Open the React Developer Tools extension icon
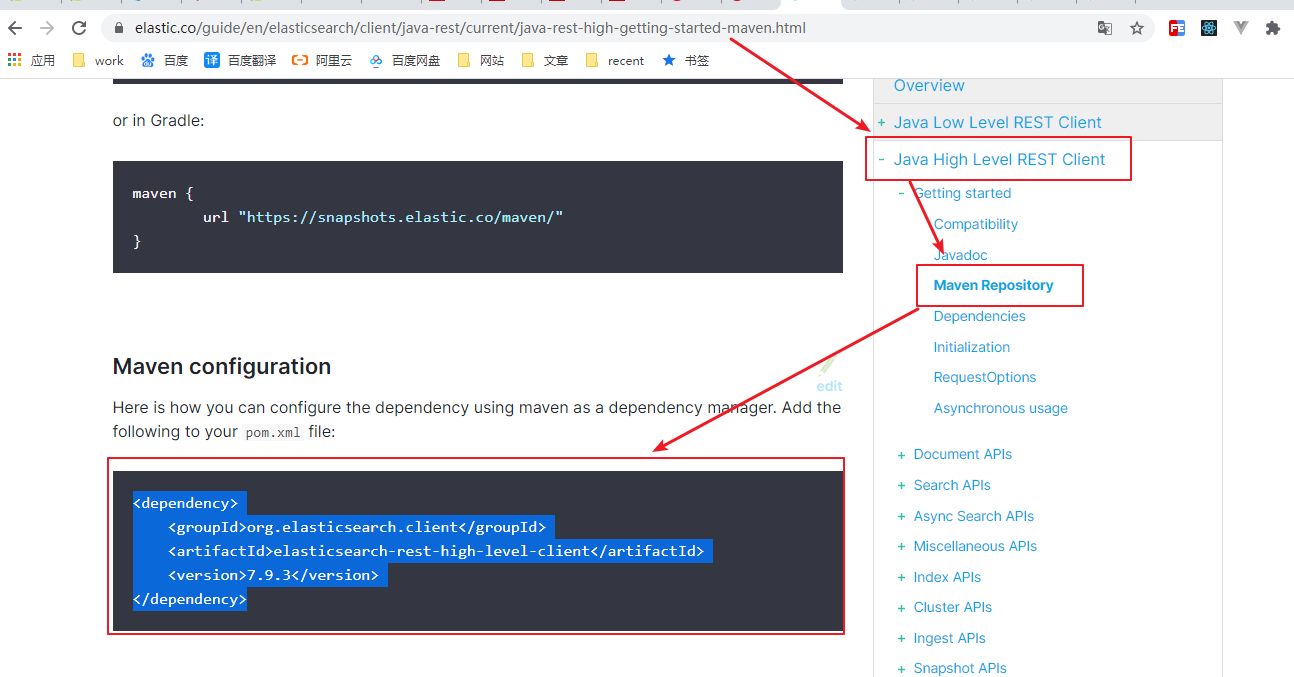This screenshot has height=677, width=1294. [1209, 28]
